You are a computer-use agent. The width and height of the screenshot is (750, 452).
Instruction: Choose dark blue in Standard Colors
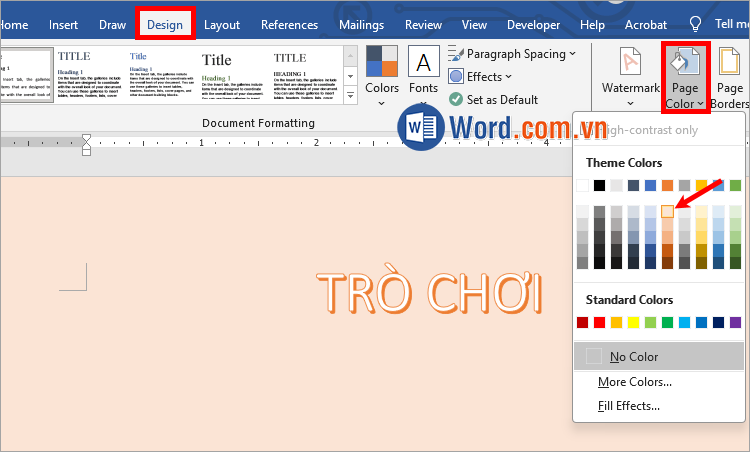point(718,322)
